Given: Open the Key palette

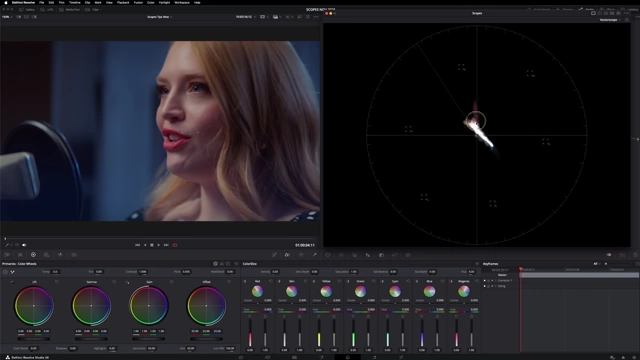Looking at the screenshot, I should tap(381, 255).
